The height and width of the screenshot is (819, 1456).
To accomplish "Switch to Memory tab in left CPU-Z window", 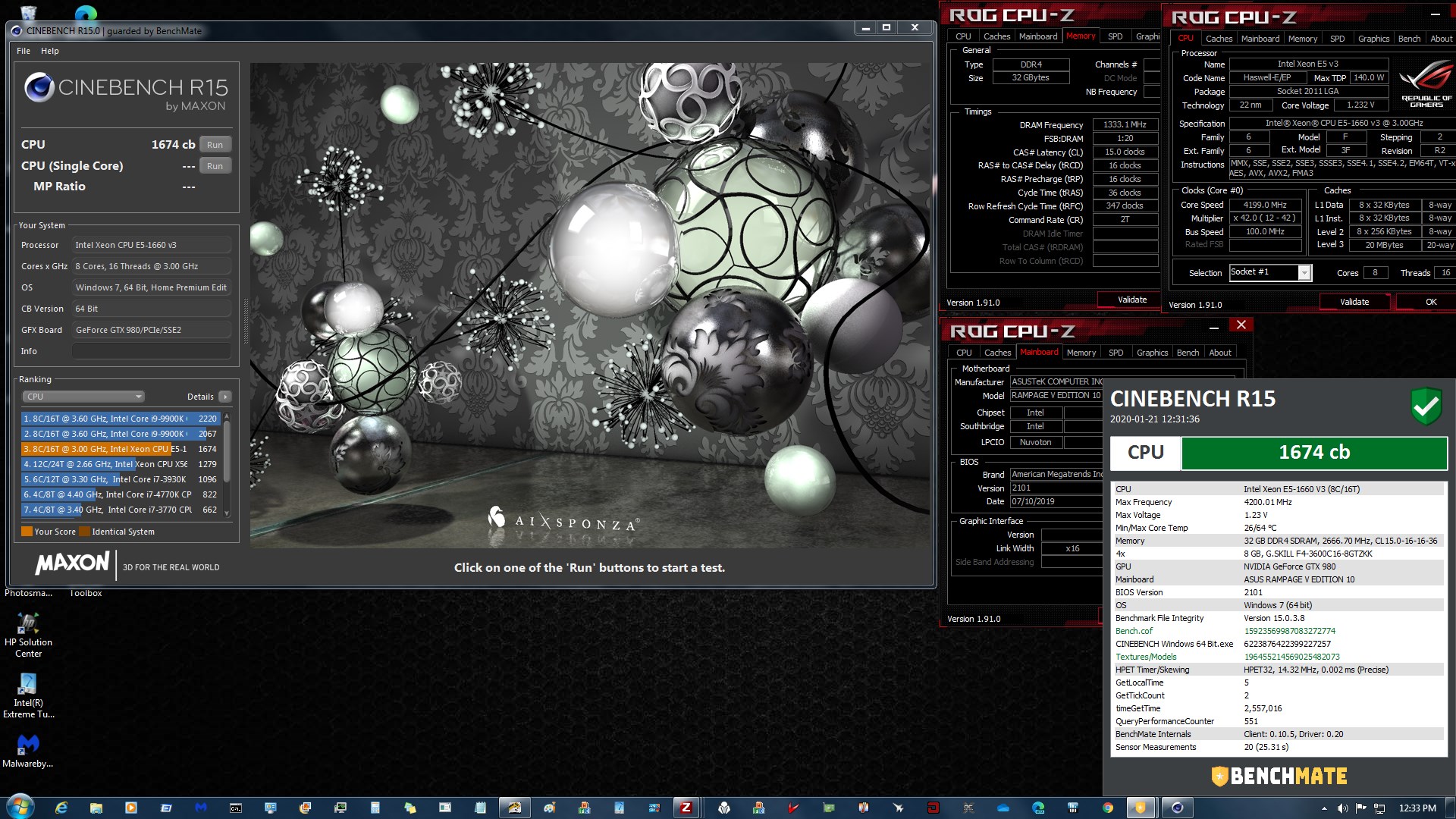I will pos(1081,36).
